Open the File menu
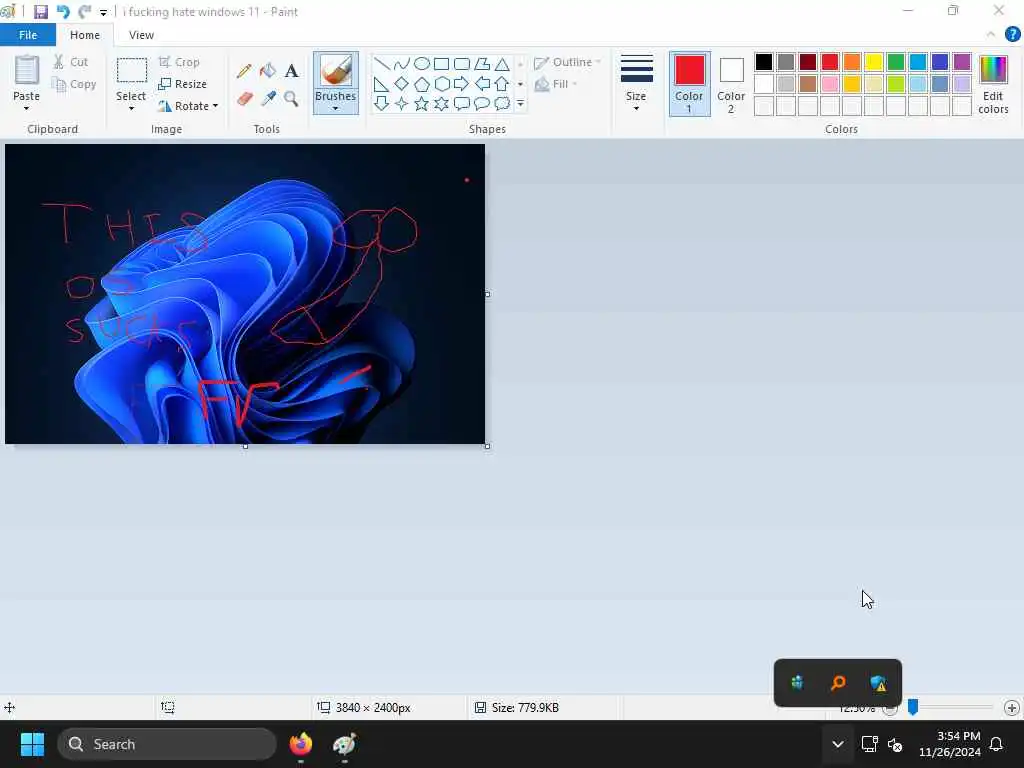 28,35
